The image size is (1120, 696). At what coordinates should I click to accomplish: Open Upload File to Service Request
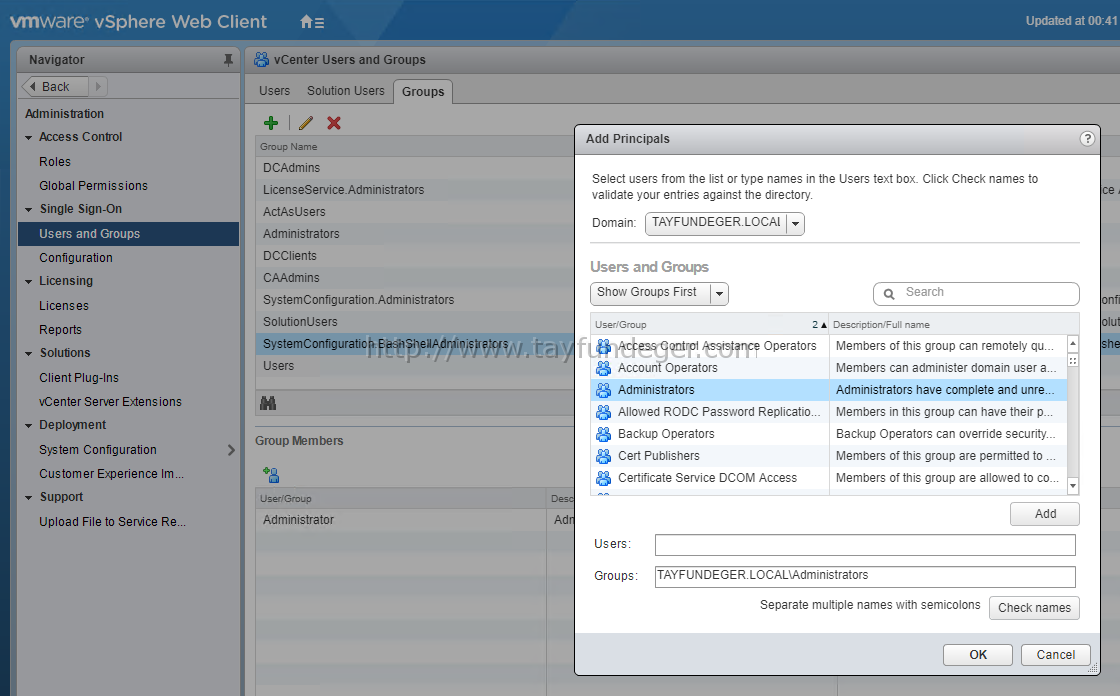(112, 522)
